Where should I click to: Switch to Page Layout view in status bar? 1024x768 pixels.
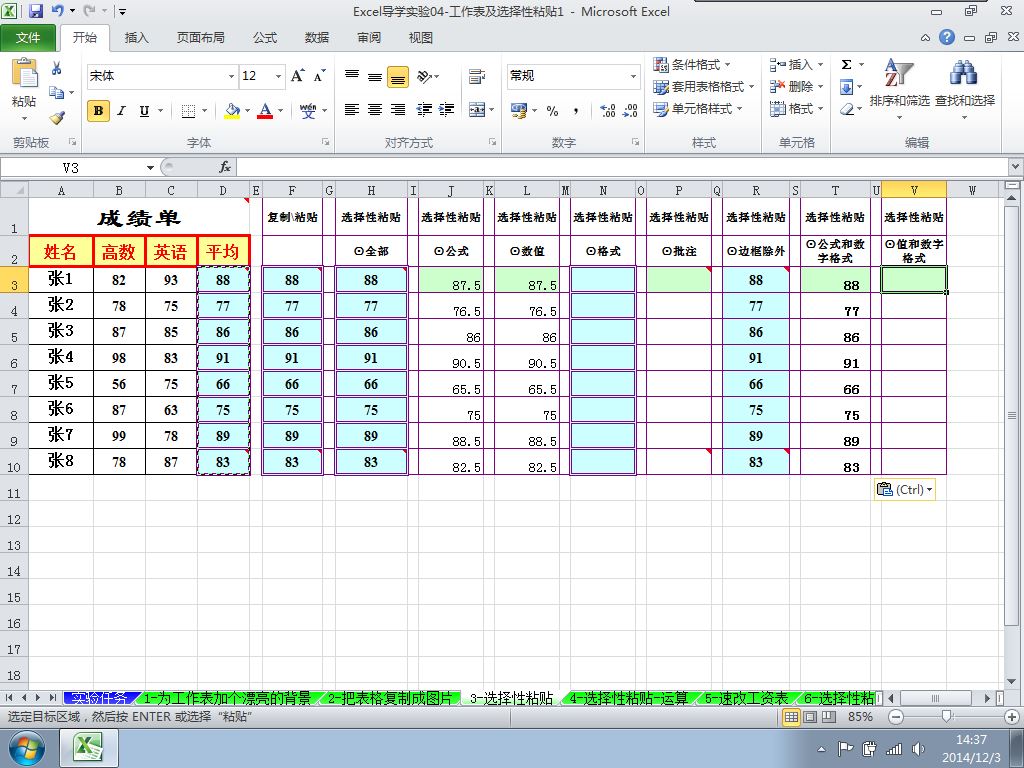pos(810,717)
